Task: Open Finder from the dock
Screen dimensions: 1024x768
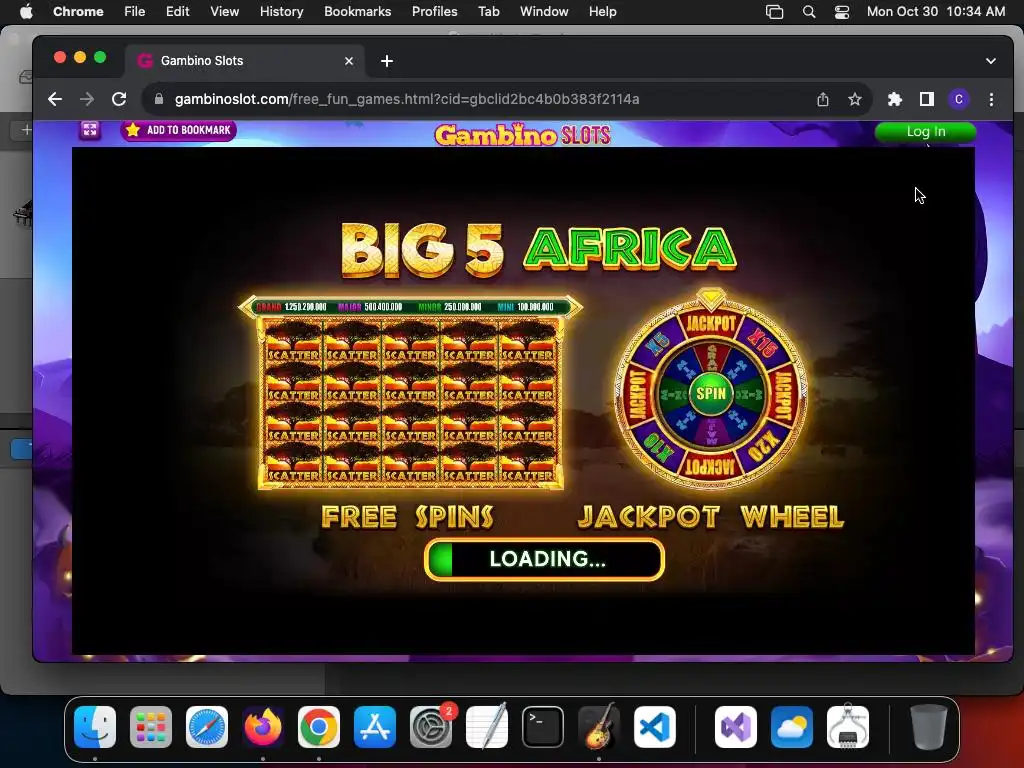Action: coord(95,727)
